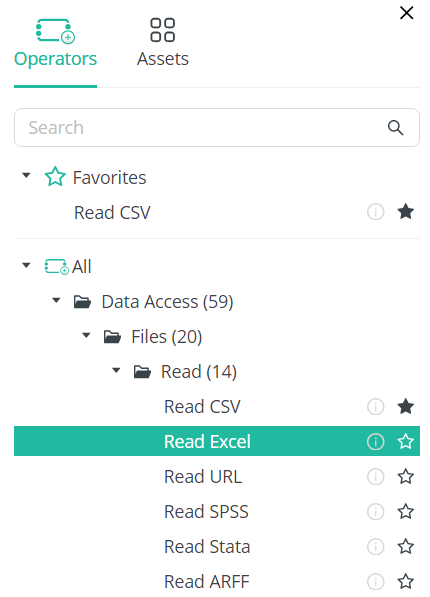Unfavorite Read CSV in Read folder

tap(405, 407)
